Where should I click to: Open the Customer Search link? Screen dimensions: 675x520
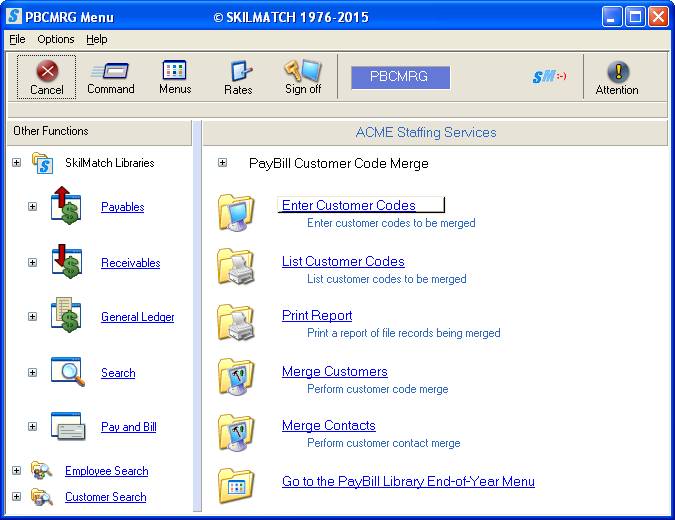105,497
